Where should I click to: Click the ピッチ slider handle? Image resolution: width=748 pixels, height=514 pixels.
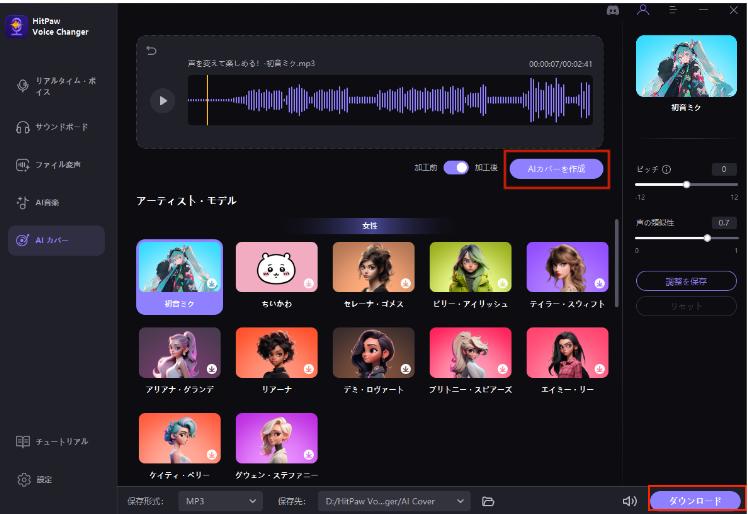tap(686, 185)
